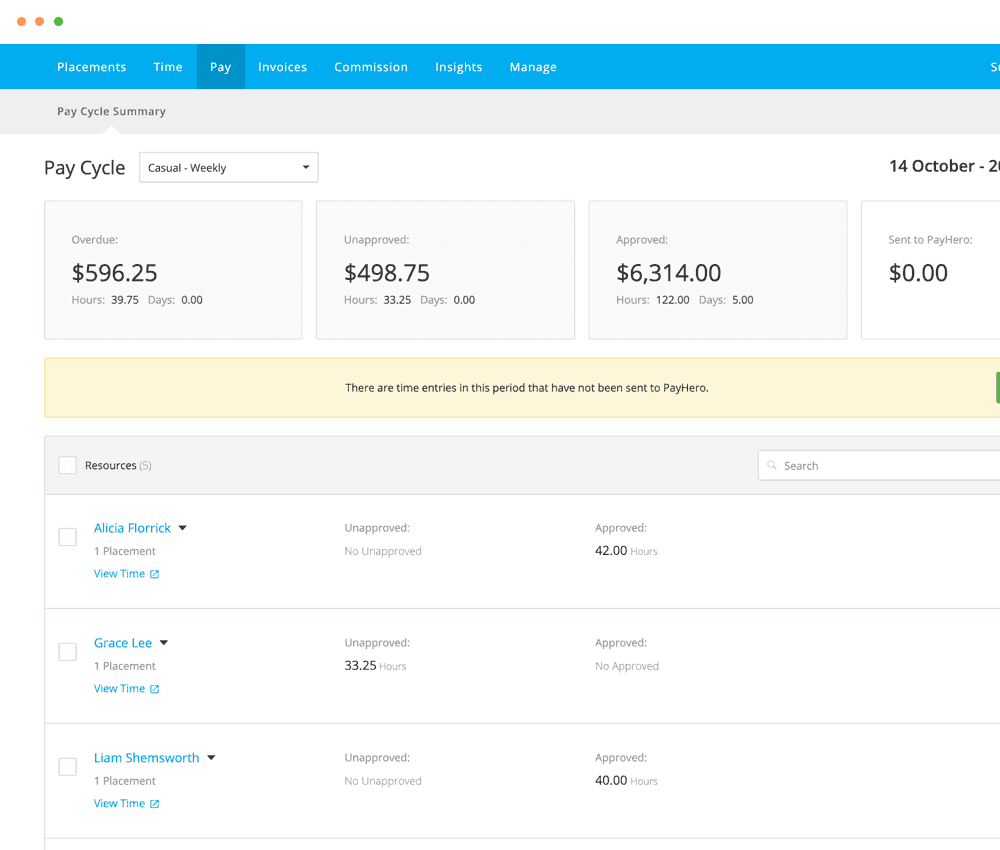This screenshot has width=1000, height=850.
Task: Go to the Manage section
Action: click(x=533, y=66)
